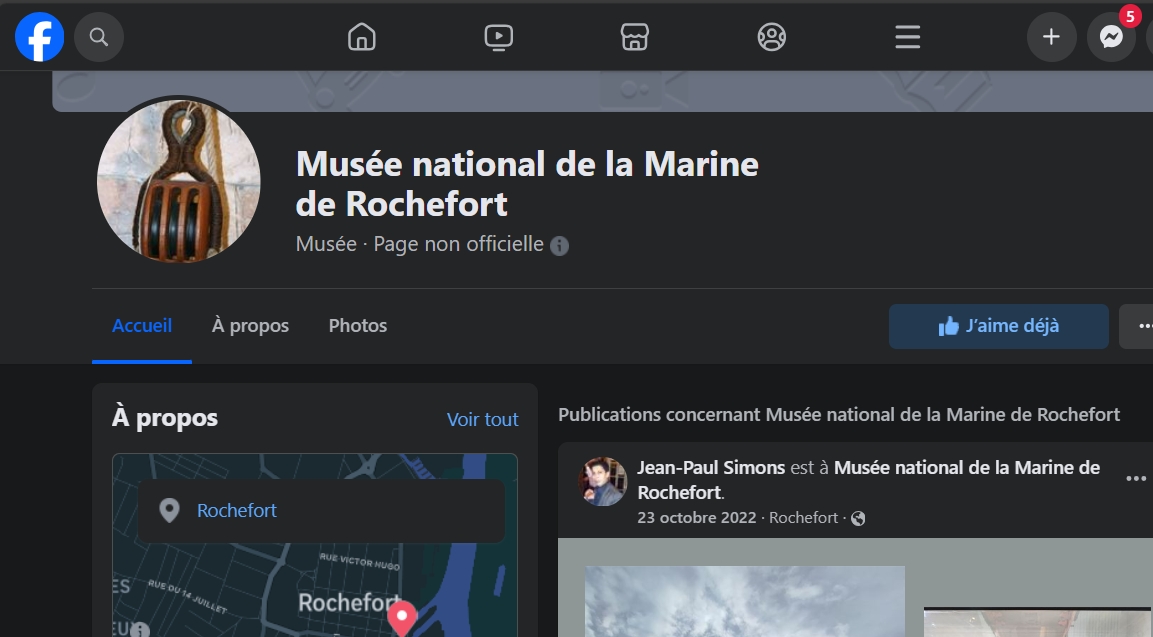This screenshot has width=1153, height=637.
Task: Click the location pin icon beside Rochefort
Action: pos(169,510)
